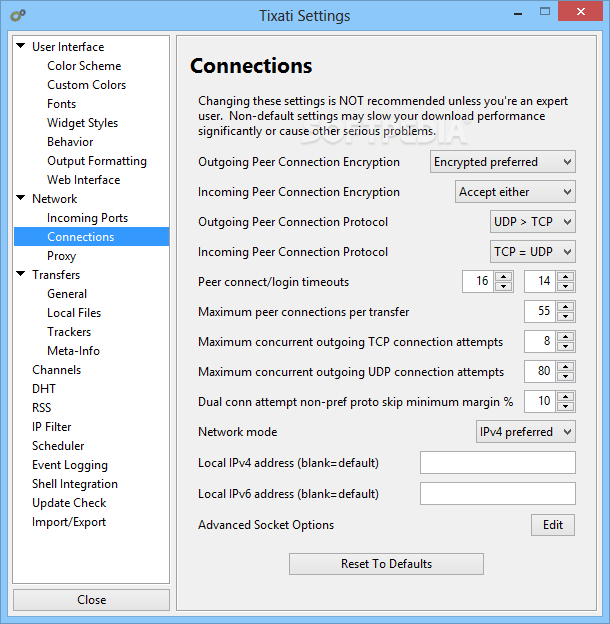This screenshot has width=610, height=624.
Task: Open the Color Scheme settings page
Action: (x=84, y=66)
